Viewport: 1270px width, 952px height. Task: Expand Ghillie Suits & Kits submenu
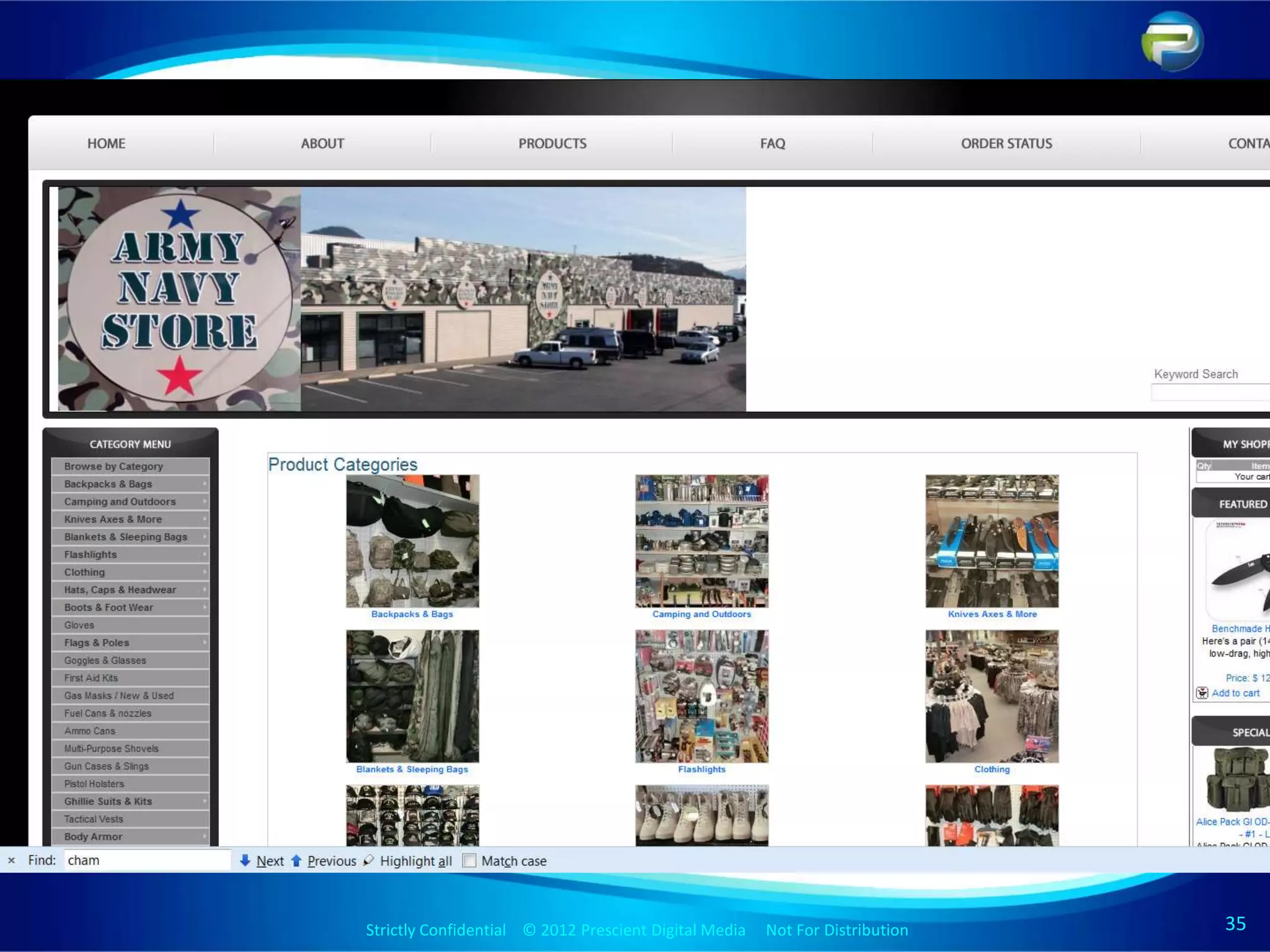pos(204,801)
